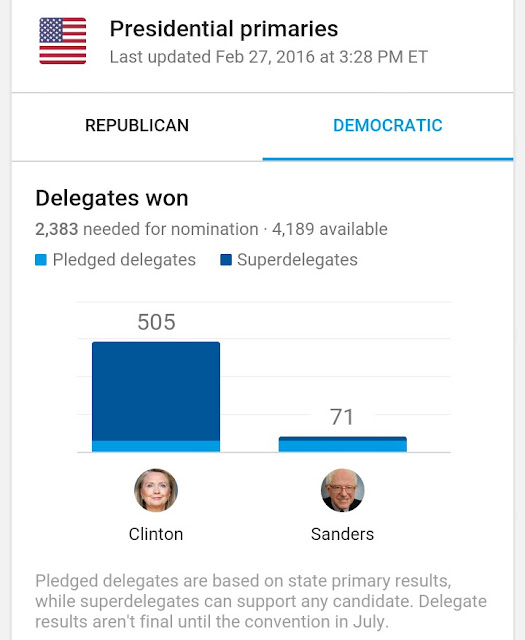Viewport: 525px width, 640px height.
Task: Click the Superdelegates legend label
Action: point(297,260)
